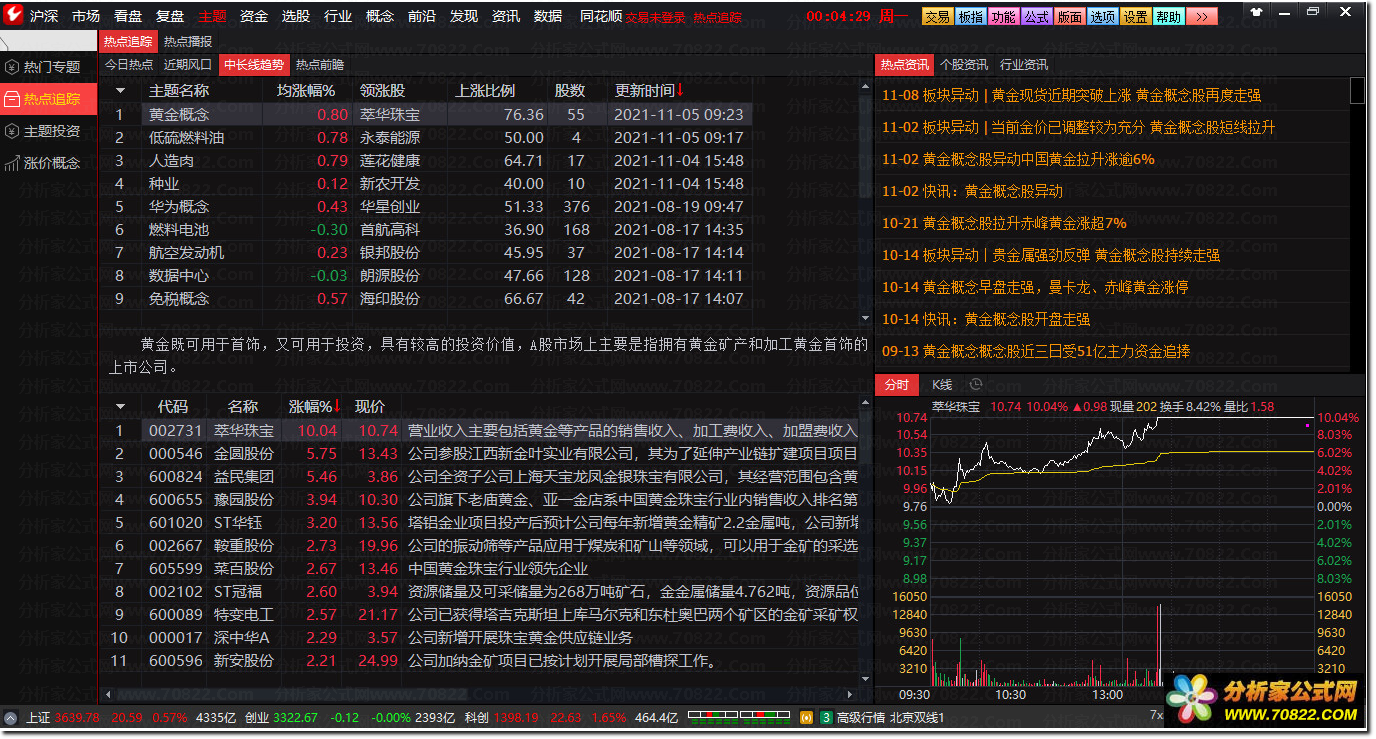Open the 资金 menu
This screenshot has width=1376, height=739.
pyautogui.click(x=253, y=16)
